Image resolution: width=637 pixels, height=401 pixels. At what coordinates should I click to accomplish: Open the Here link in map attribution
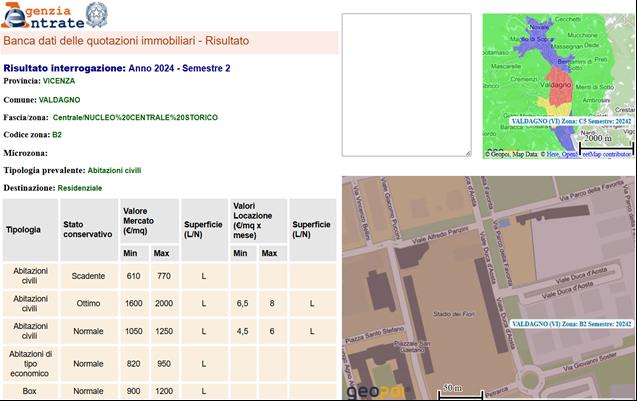(x=551, y=154)
